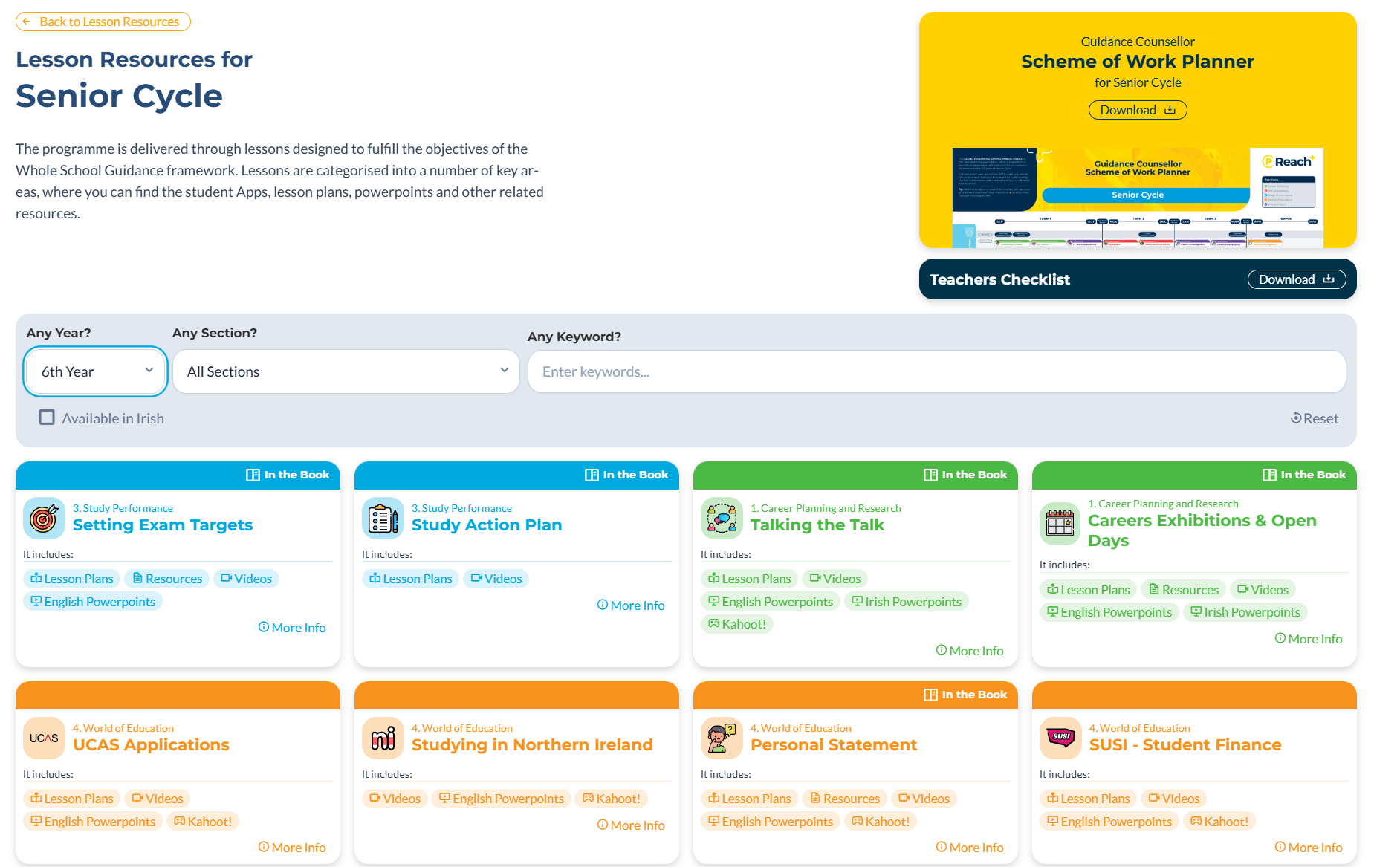Select Irish Powerpoints tag under Careers Exhibitions
Viewport: 1400px width, 867px height.
[x=1245, y=612]
